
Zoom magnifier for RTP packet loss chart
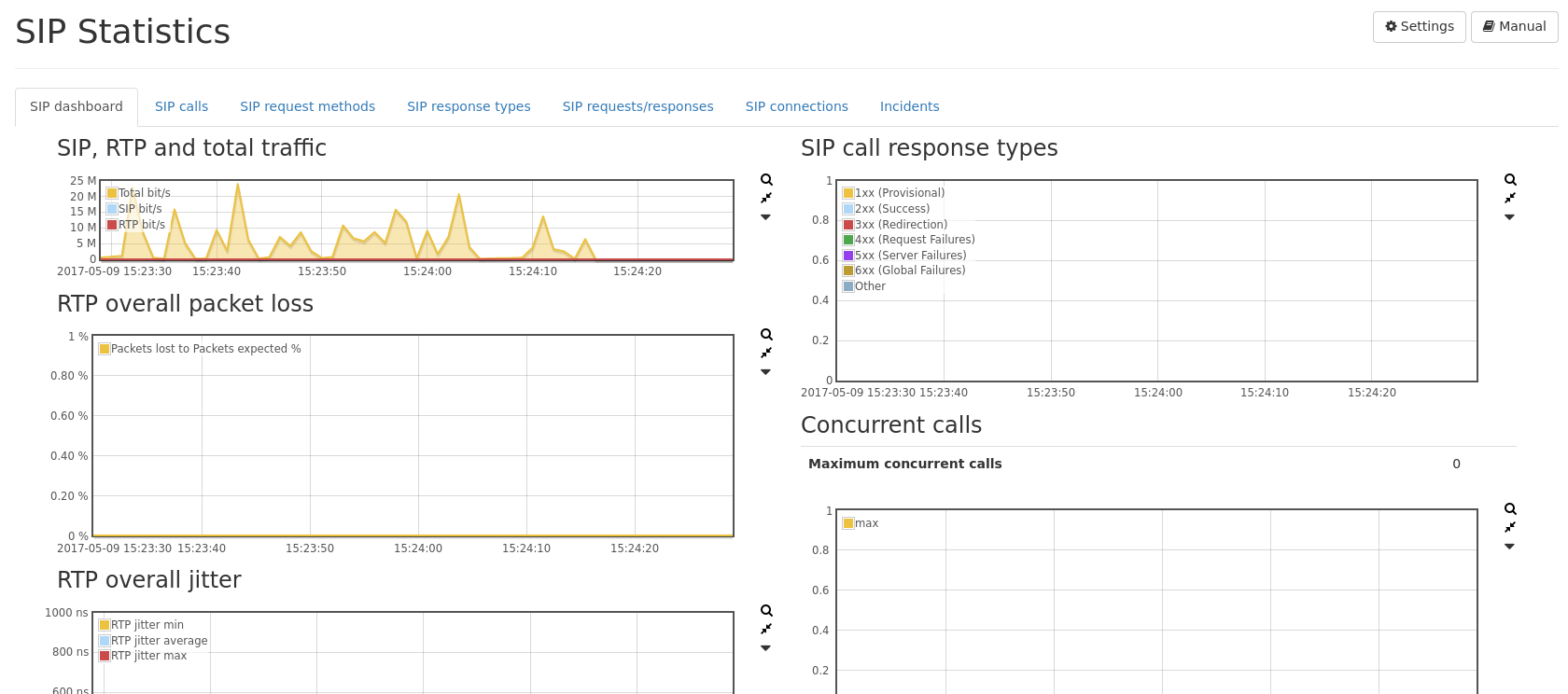766,335
